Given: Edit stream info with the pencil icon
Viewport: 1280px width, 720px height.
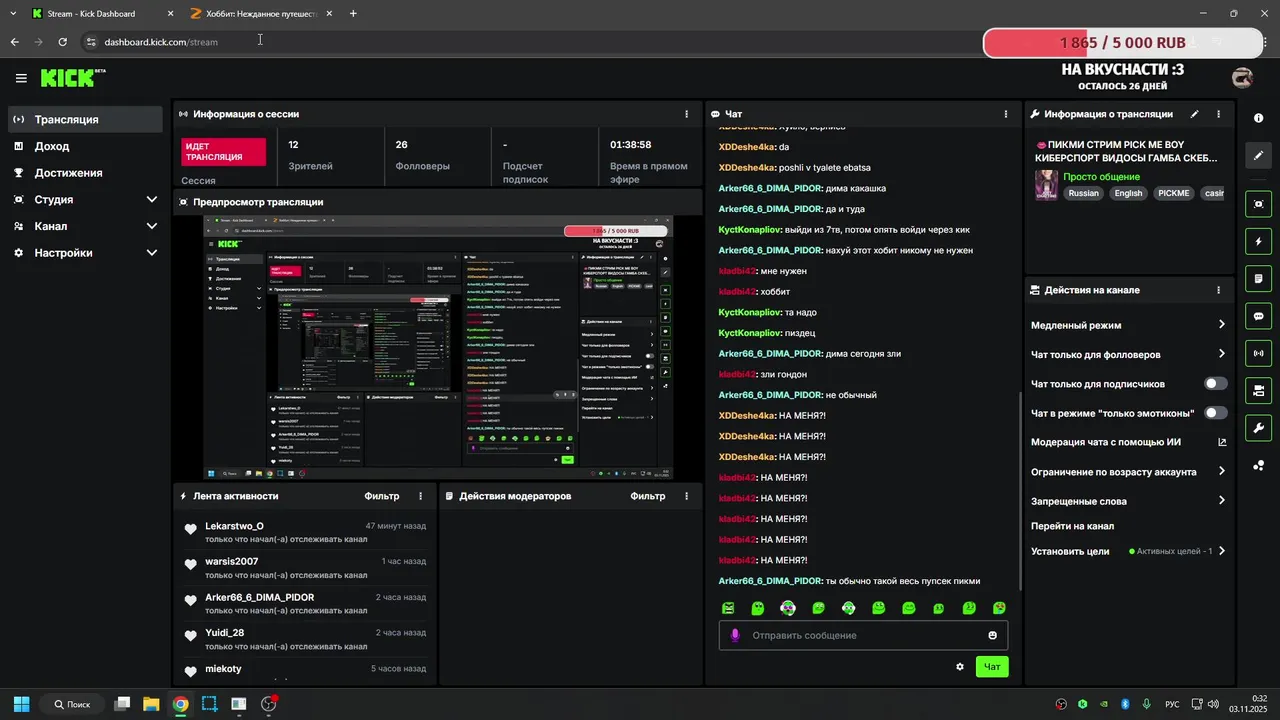Looking at the screenshot, I should (x=1194, y=114).
